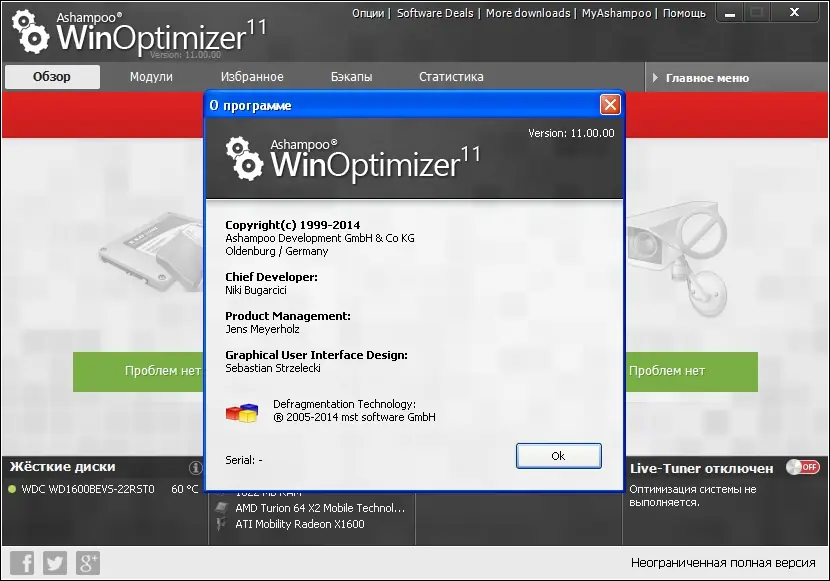Viewport: 830px width, 581px height.
Task: Close the 'О программе' dialog
Action: [x=610, y=104]
